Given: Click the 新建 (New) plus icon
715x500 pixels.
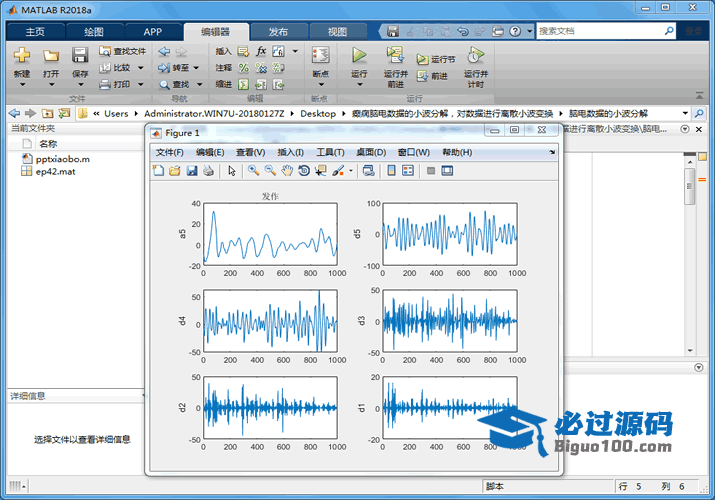Looking at the screenshot, I should 22,56.
